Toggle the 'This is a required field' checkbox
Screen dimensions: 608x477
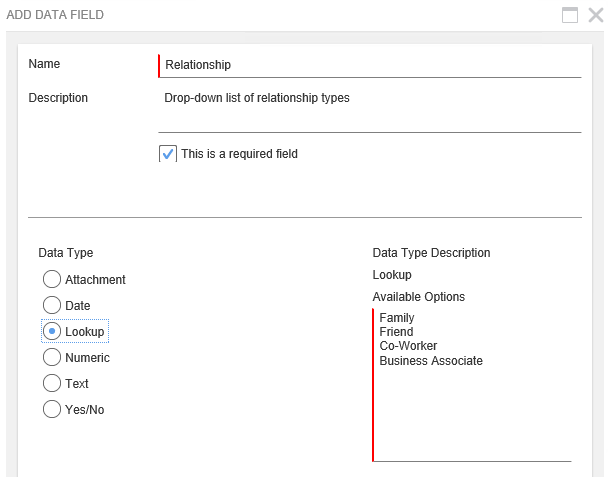point(168,154)
